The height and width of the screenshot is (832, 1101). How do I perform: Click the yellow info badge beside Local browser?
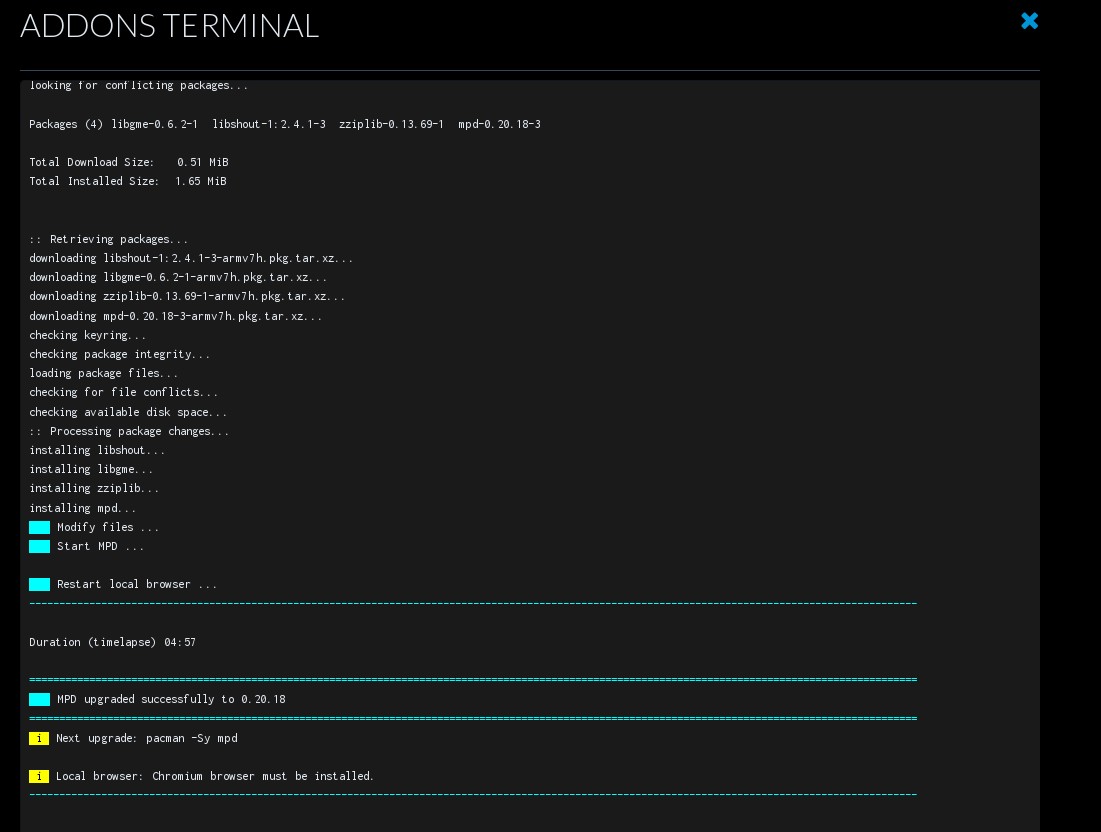coord(39,776)
